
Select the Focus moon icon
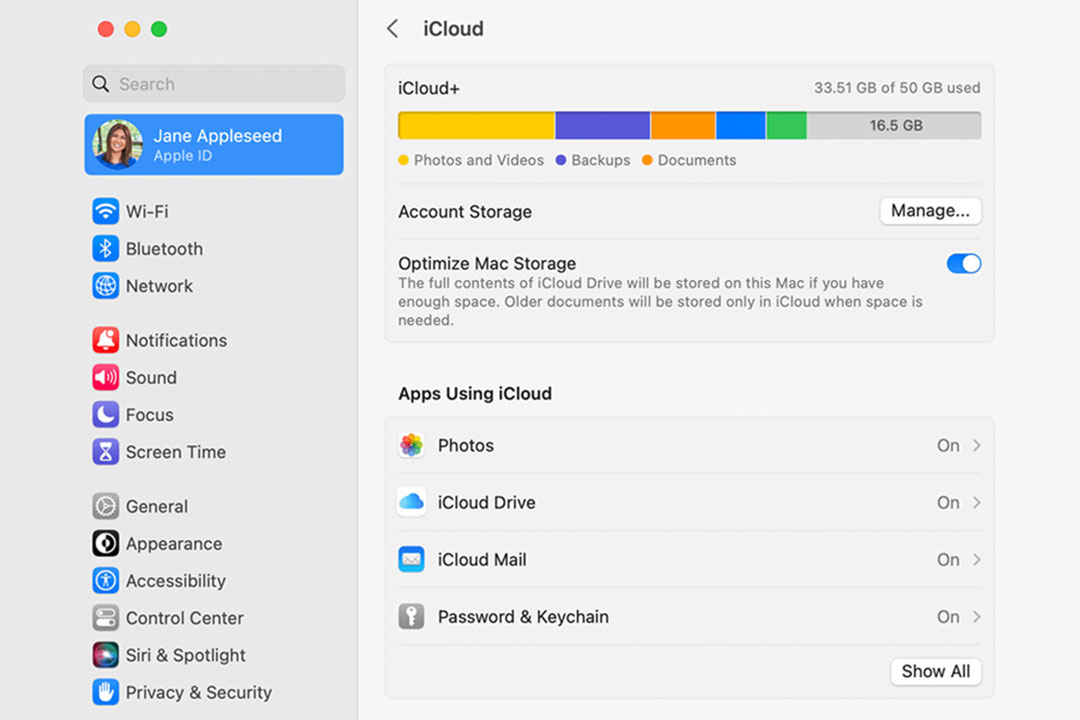(x=105, y=415)
